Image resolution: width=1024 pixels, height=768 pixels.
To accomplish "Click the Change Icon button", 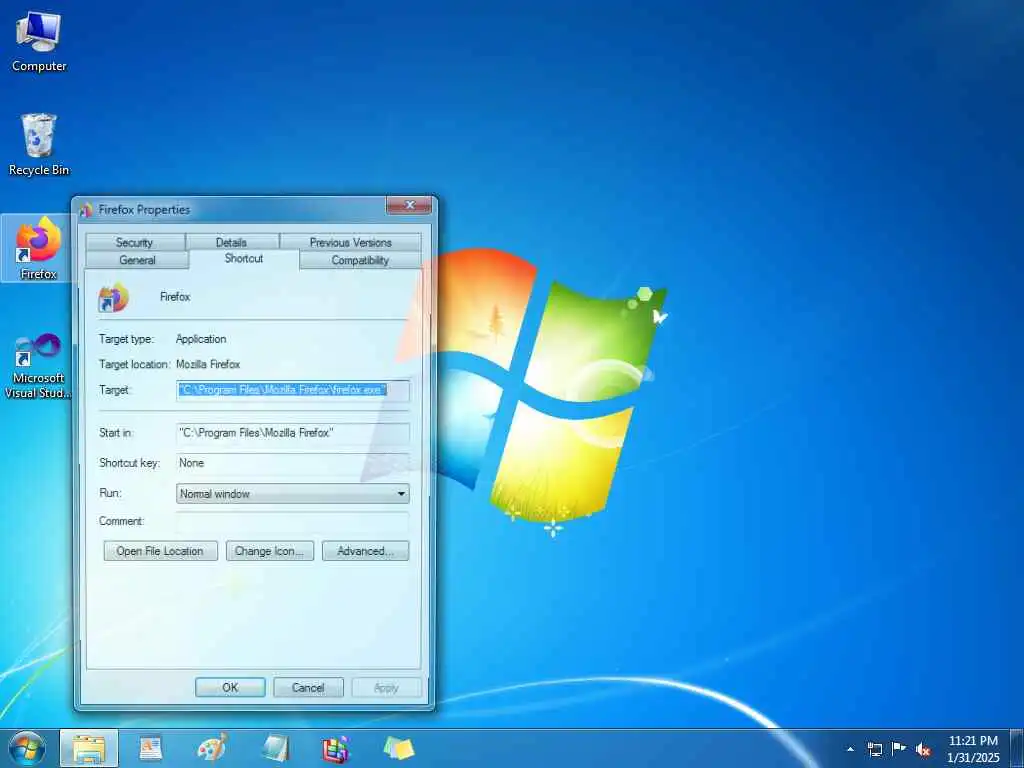I will point(270,551).
